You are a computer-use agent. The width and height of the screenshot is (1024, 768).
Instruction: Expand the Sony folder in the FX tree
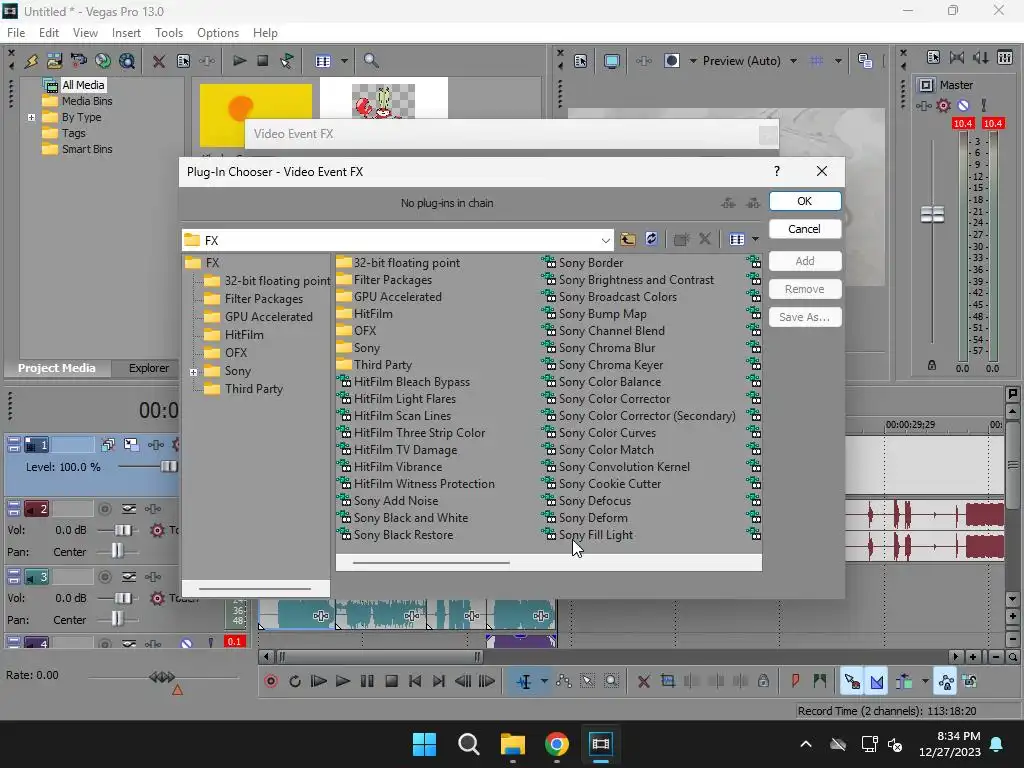click(x=193, y=372)
